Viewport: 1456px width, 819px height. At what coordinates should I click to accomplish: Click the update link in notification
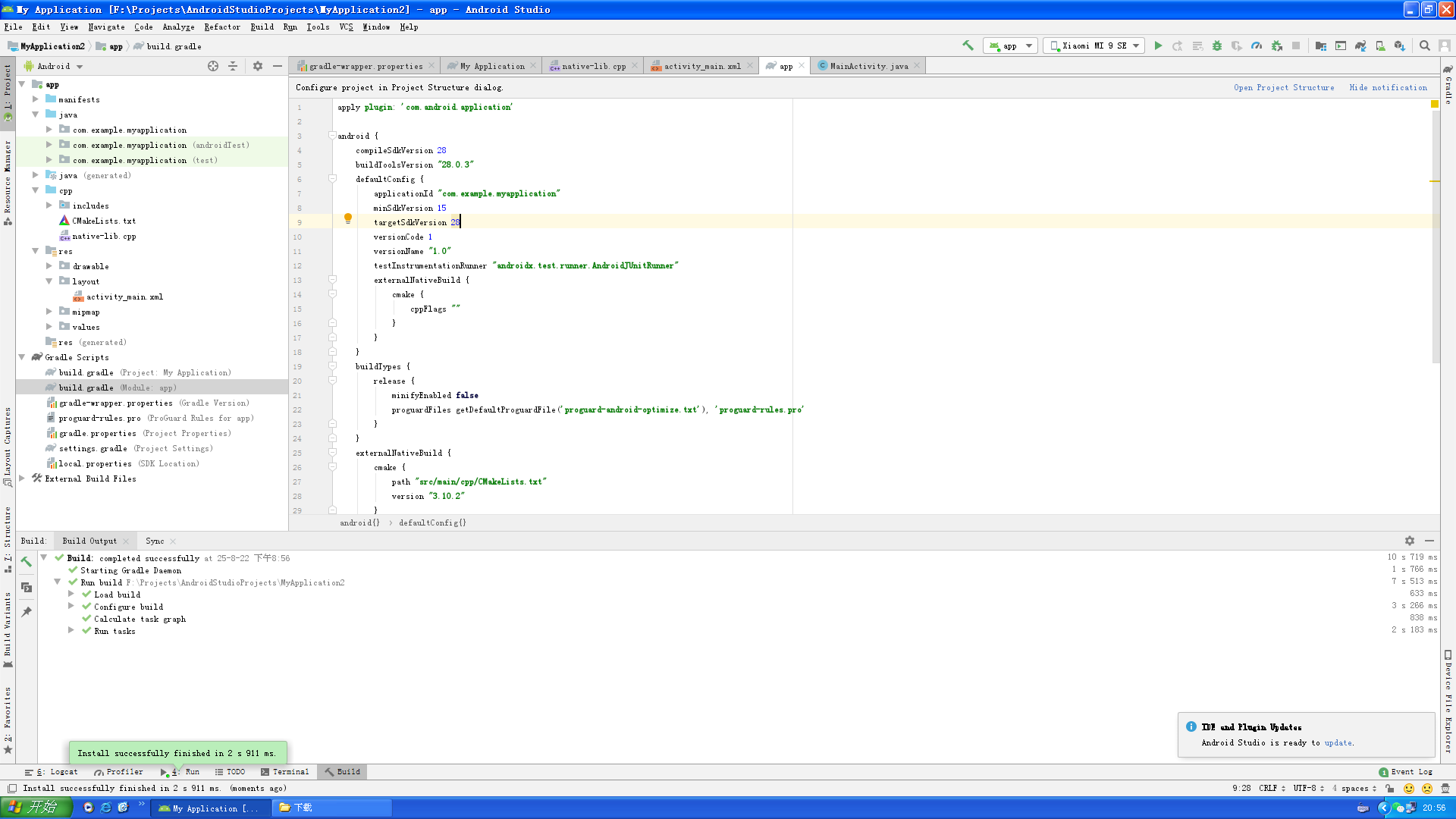(x=1338, y=743)
